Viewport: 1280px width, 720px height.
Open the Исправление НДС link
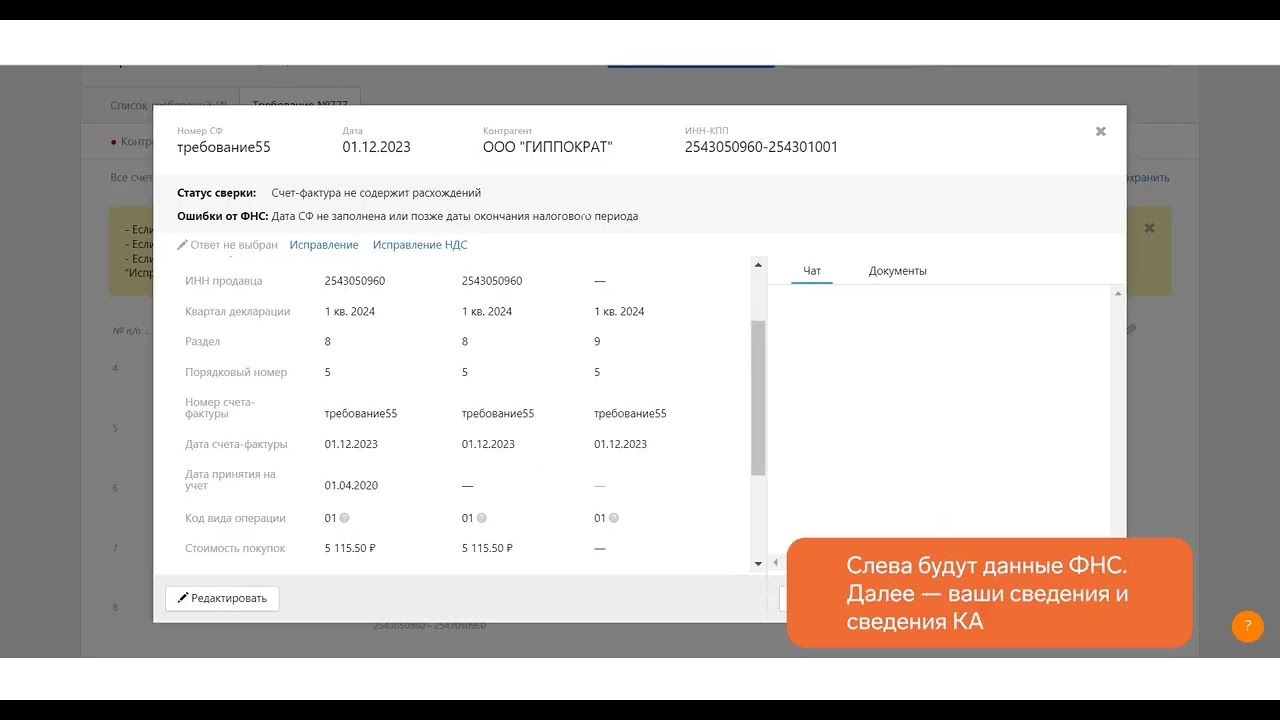(x=420, y=245)
